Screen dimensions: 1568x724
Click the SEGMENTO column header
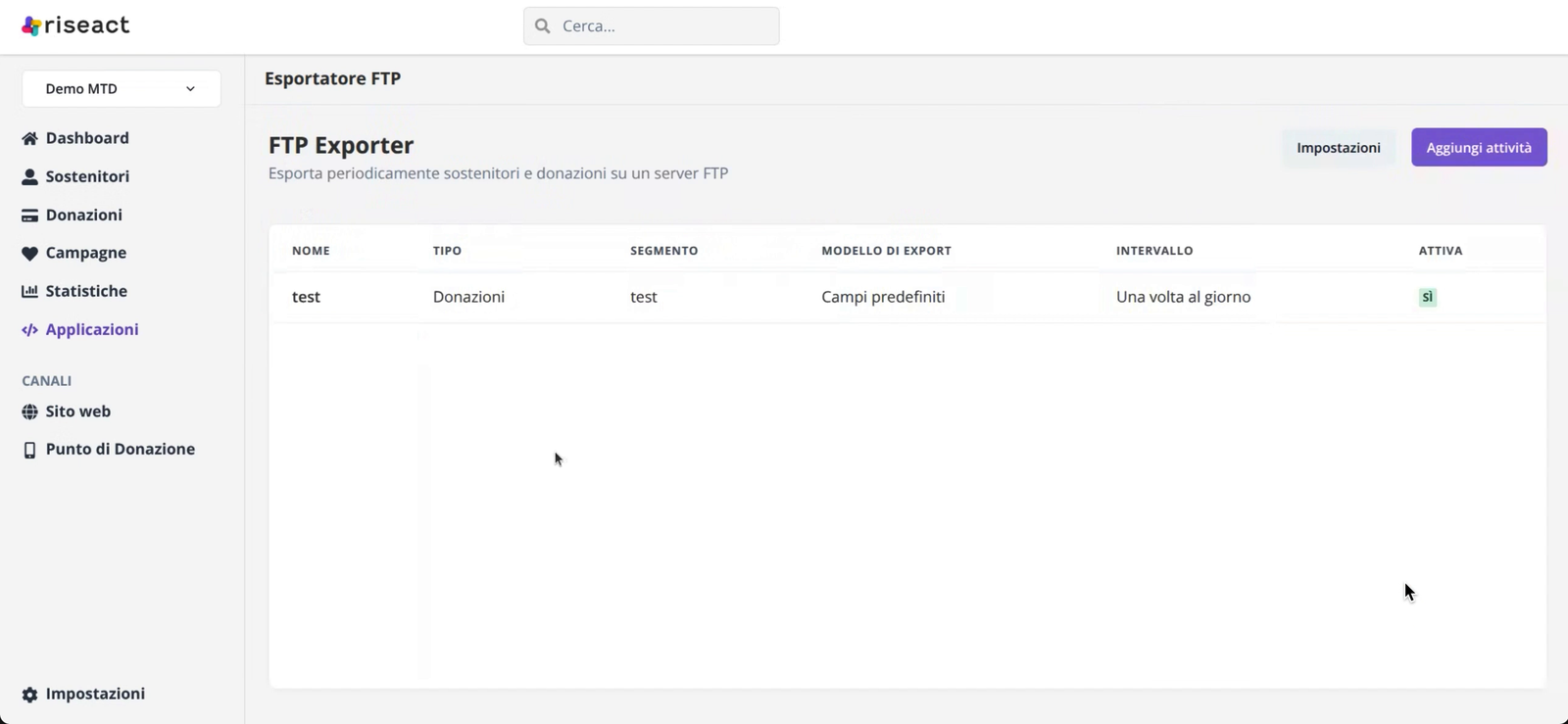(x=664, y=251)
